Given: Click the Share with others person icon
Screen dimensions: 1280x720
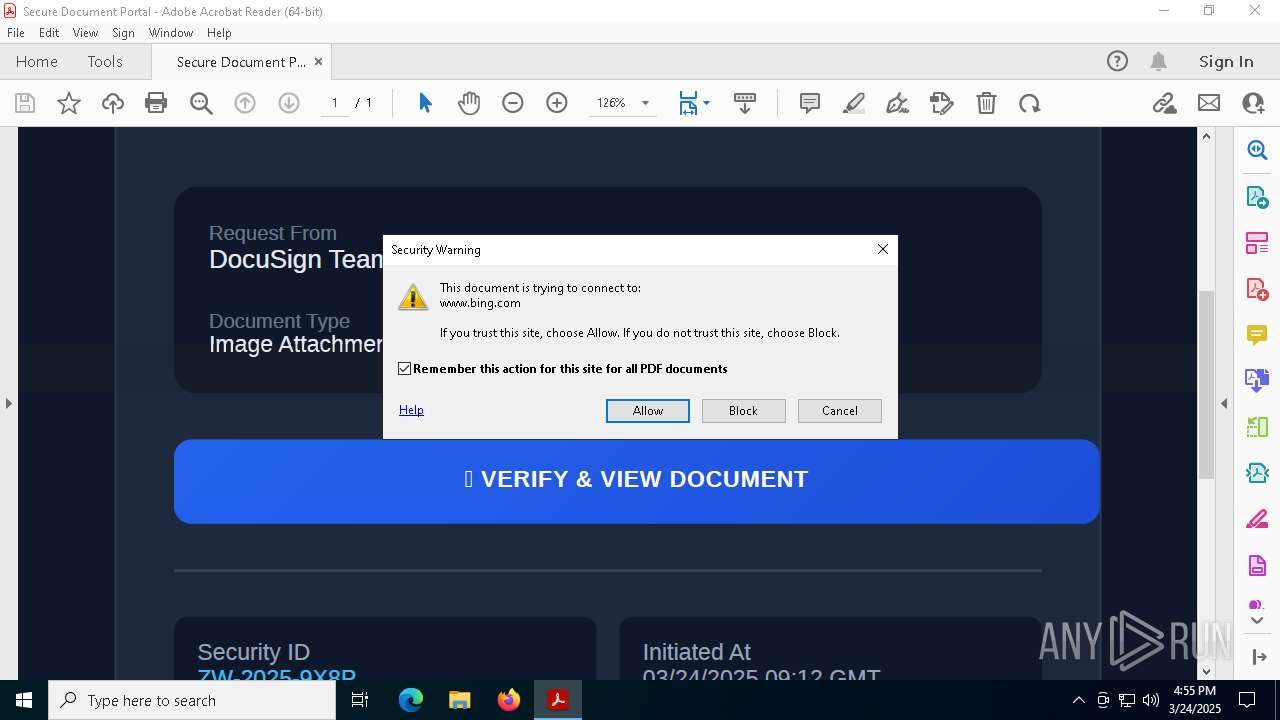Looking at the screenshot, I should click(x=1253, y=103).
